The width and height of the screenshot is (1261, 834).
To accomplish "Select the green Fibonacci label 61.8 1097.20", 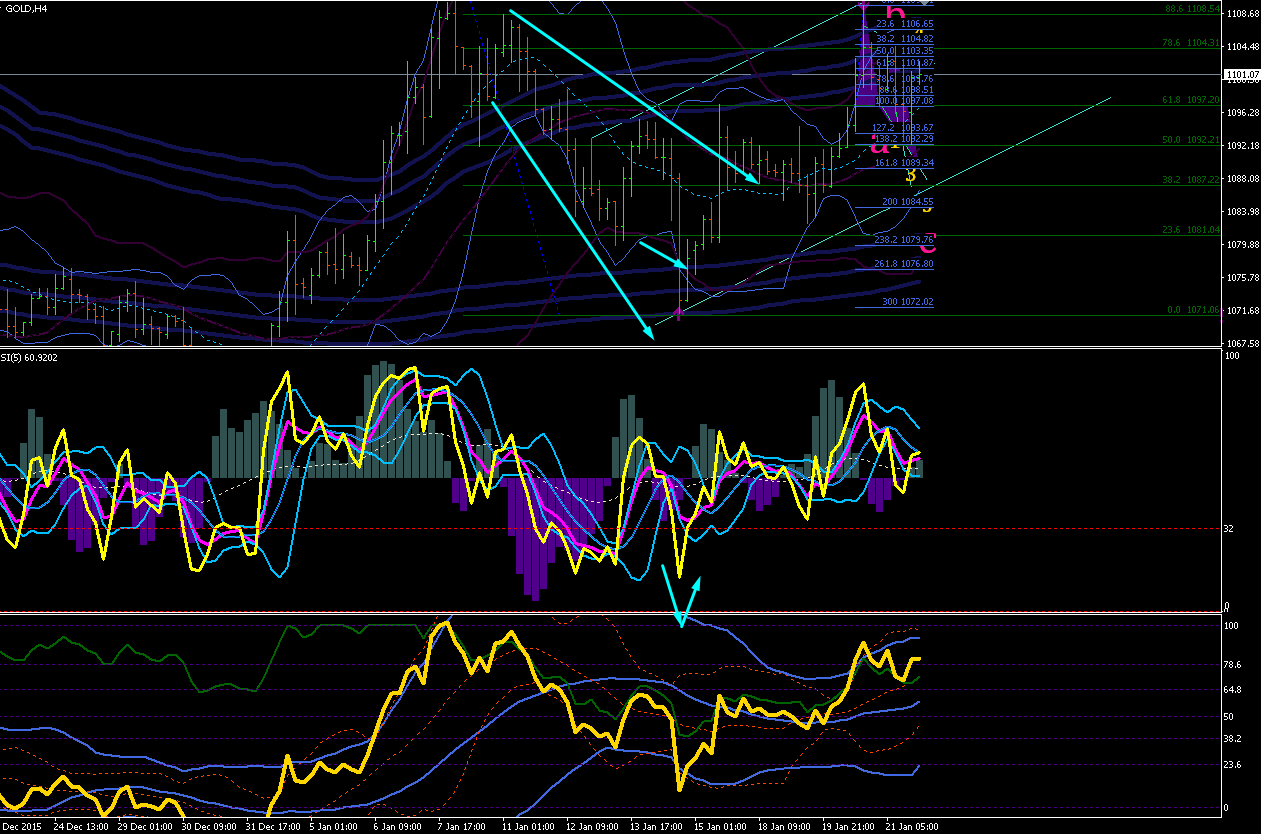I will pyautogui.click(x=1192, y=100).
